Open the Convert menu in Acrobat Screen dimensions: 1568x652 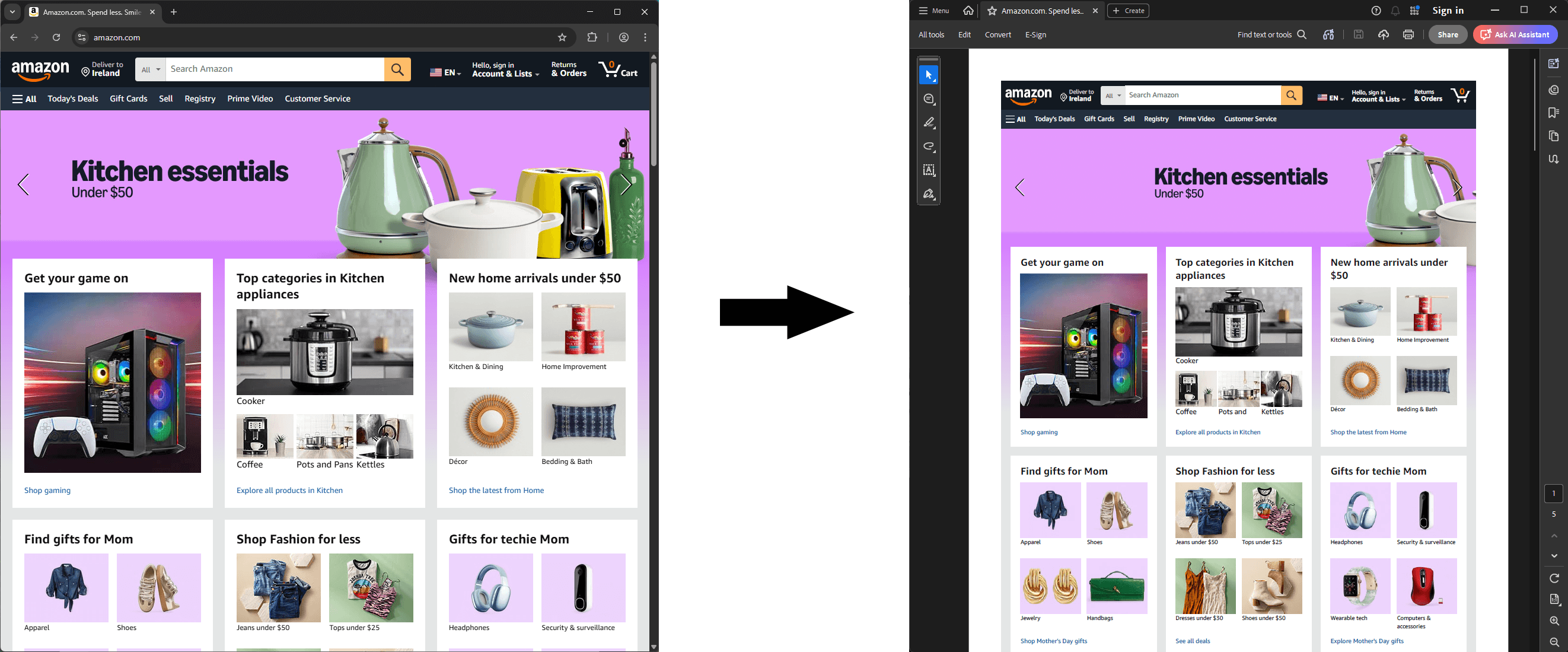tap(997, 34)
